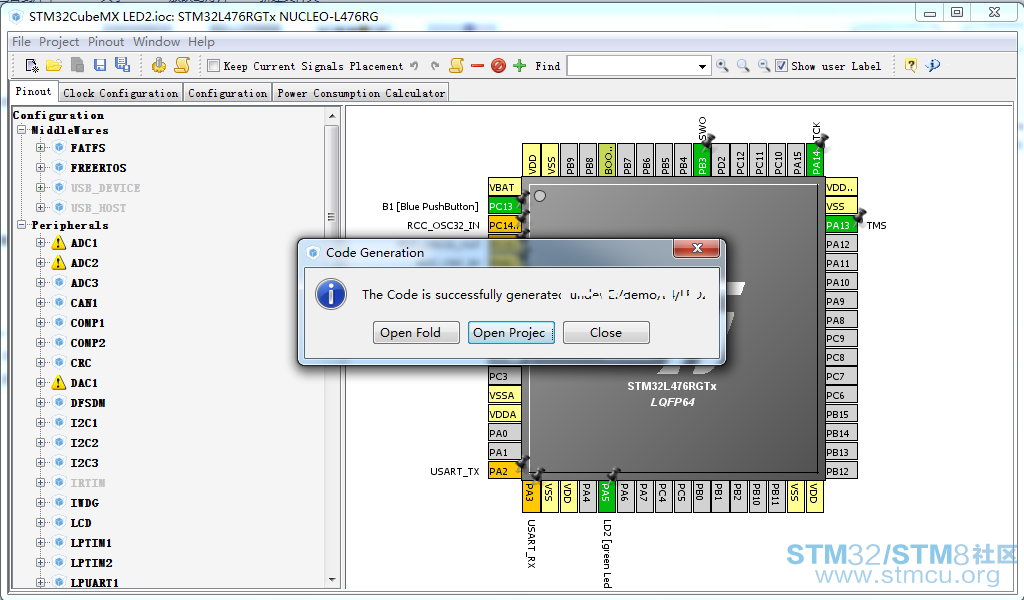
Task: Expand the LCD node
Action: point(40,523)
